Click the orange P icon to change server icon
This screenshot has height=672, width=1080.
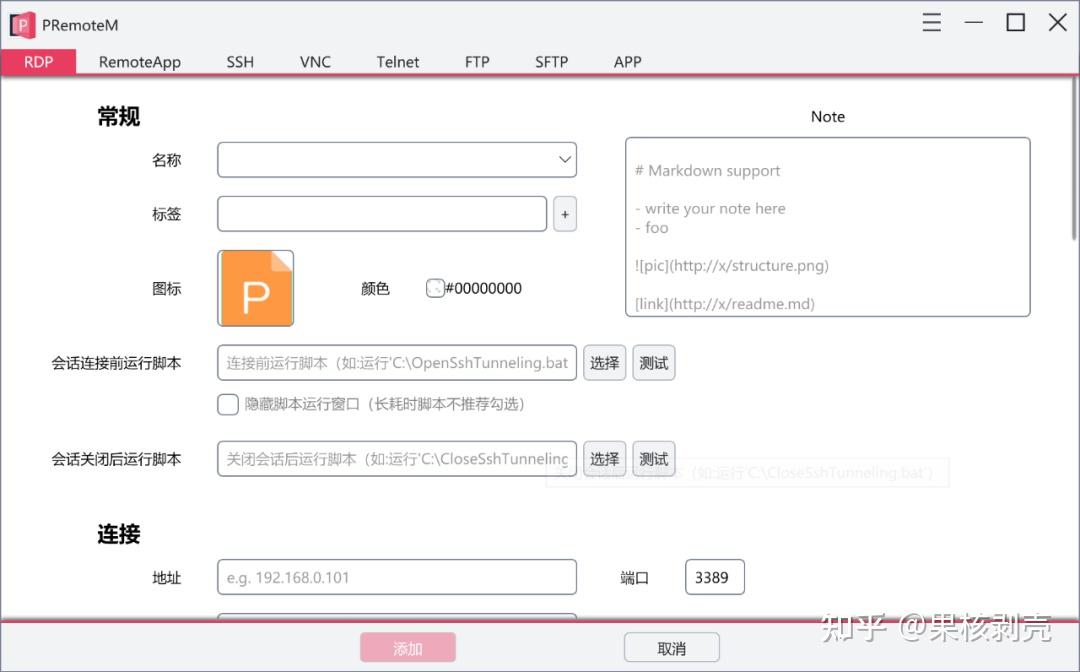[255, 288]
